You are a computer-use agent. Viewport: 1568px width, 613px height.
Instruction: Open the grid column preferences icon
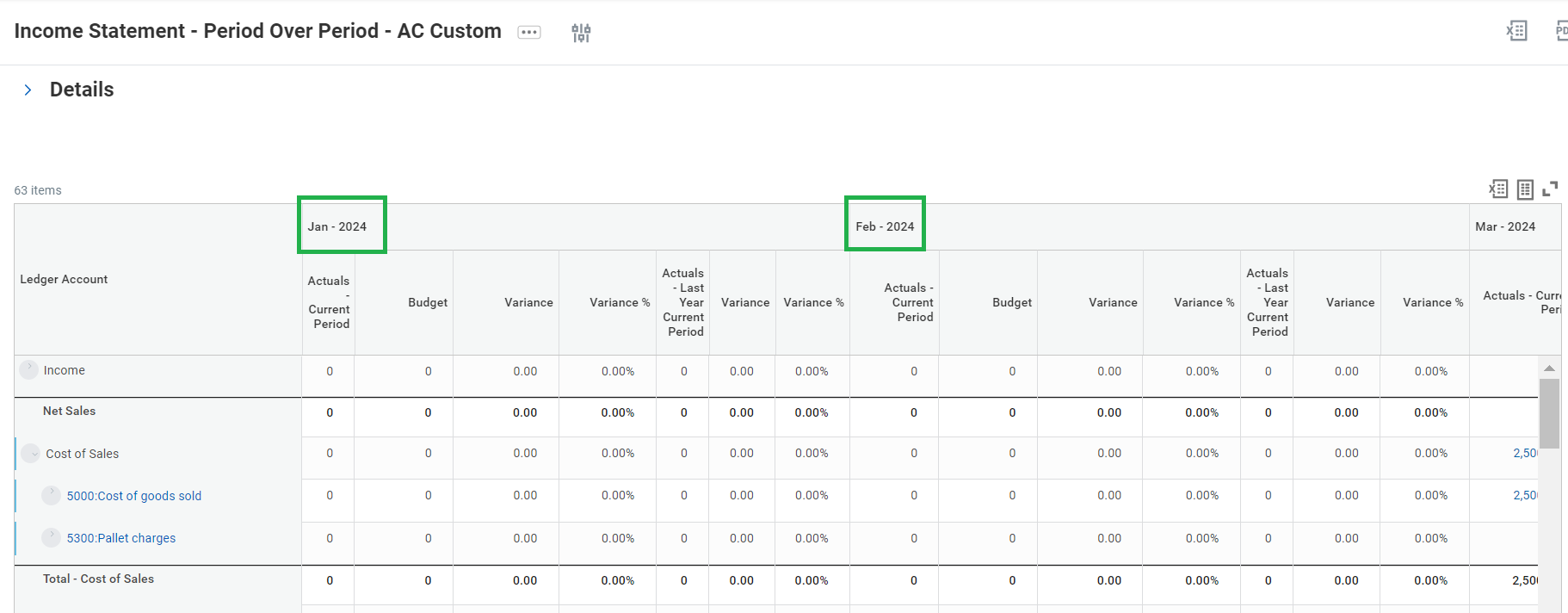click(1525, 189)
